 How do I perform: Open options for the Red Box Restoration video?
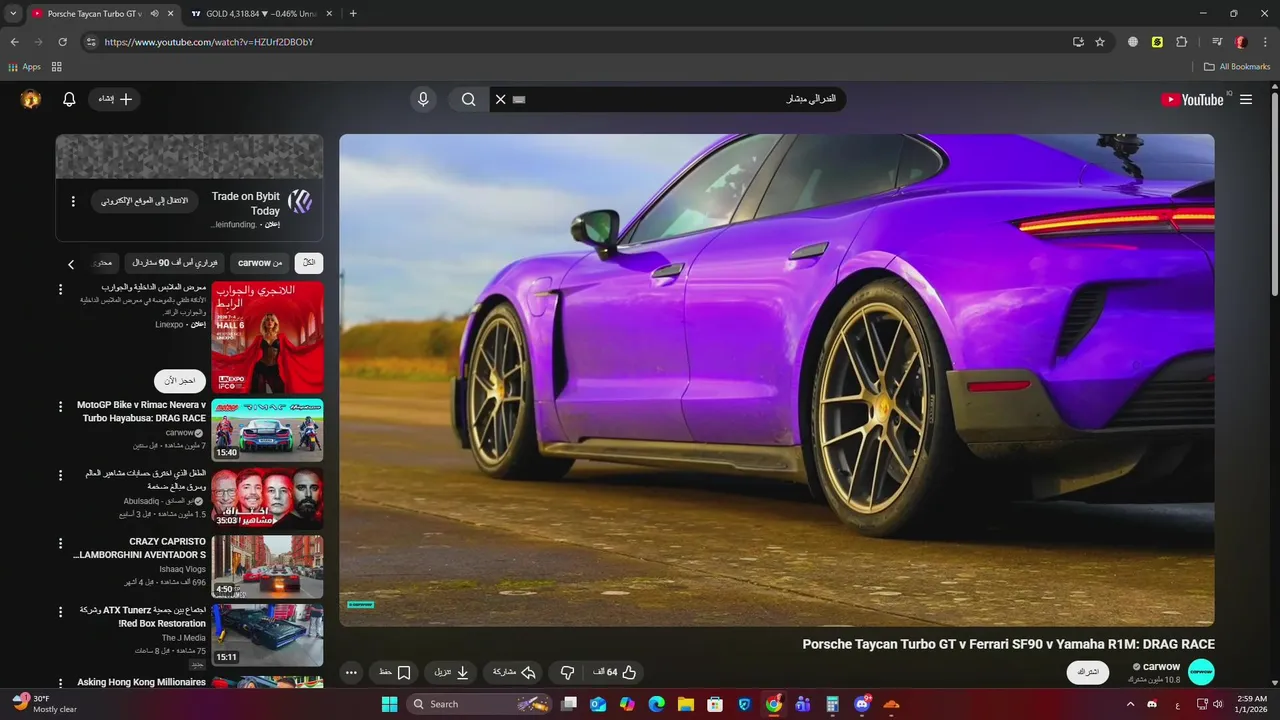tap(60, 612)
